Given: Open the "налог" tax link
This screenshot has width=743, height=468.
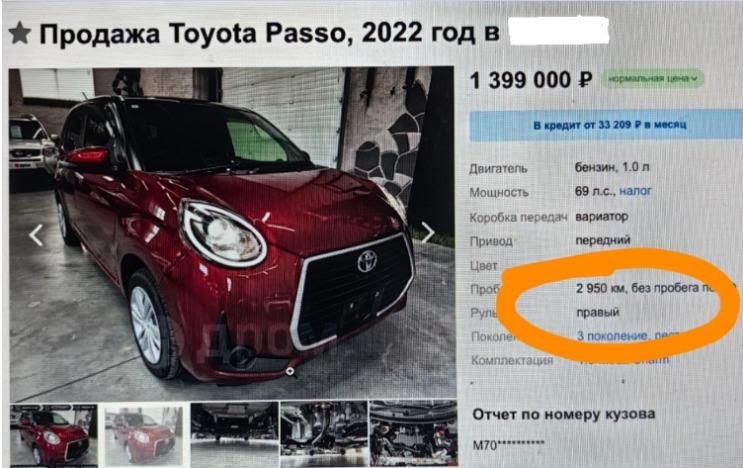Looking at the screenshot, I should pos(635,191).
